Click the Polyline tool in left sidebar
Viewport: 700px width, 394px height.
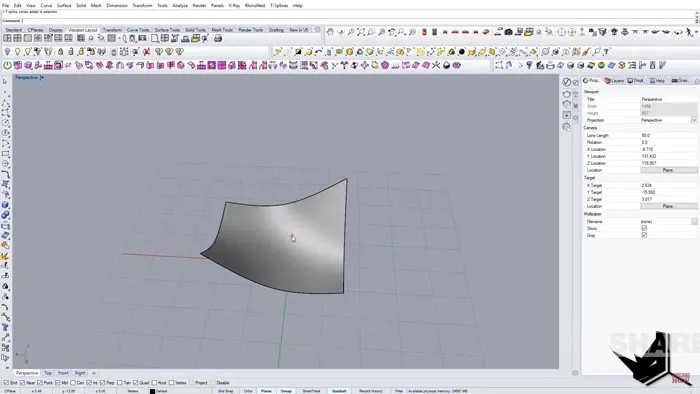tap(5, 103)
